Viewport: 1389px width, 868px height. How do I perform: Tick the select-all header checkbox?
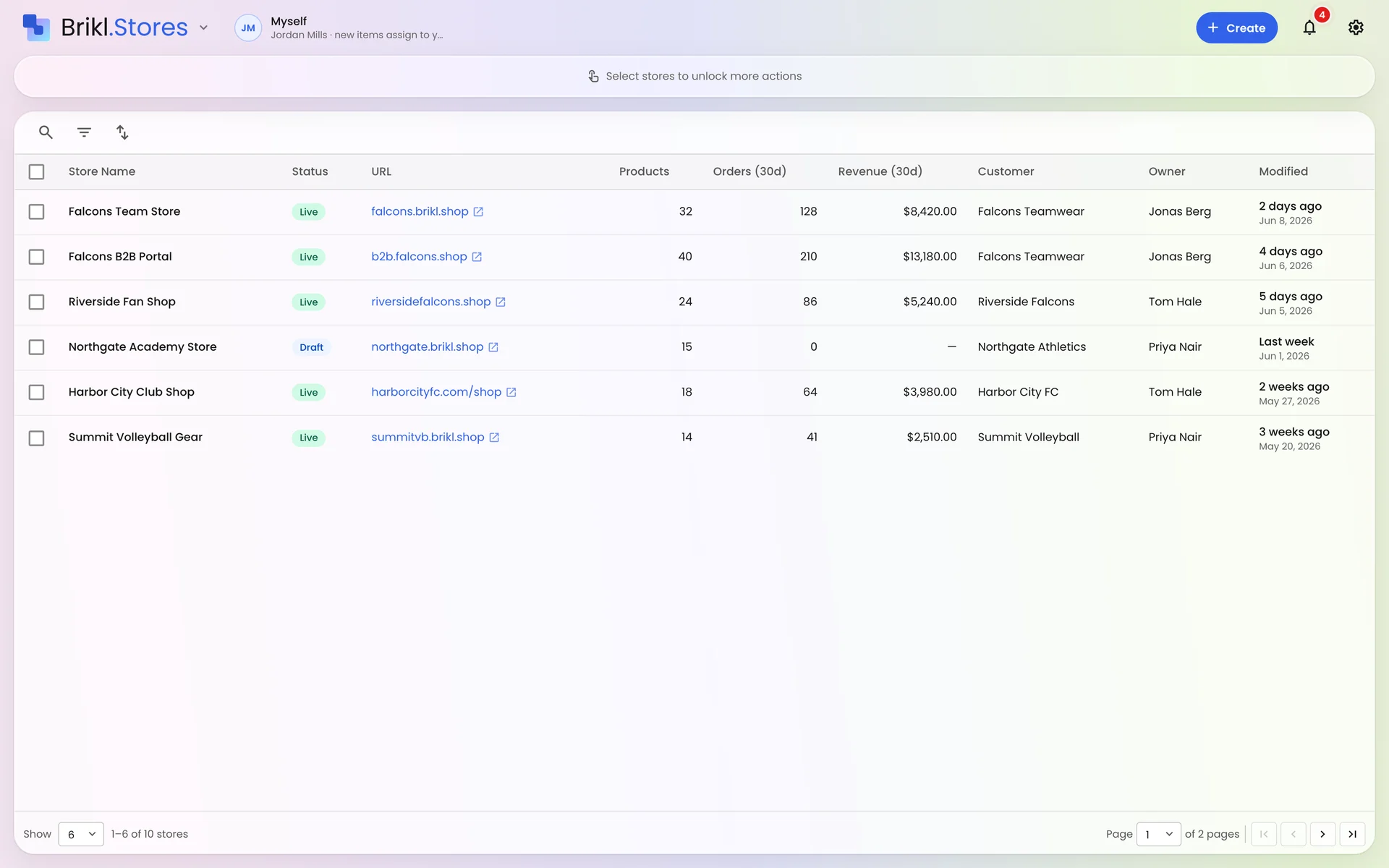point(36,171)
